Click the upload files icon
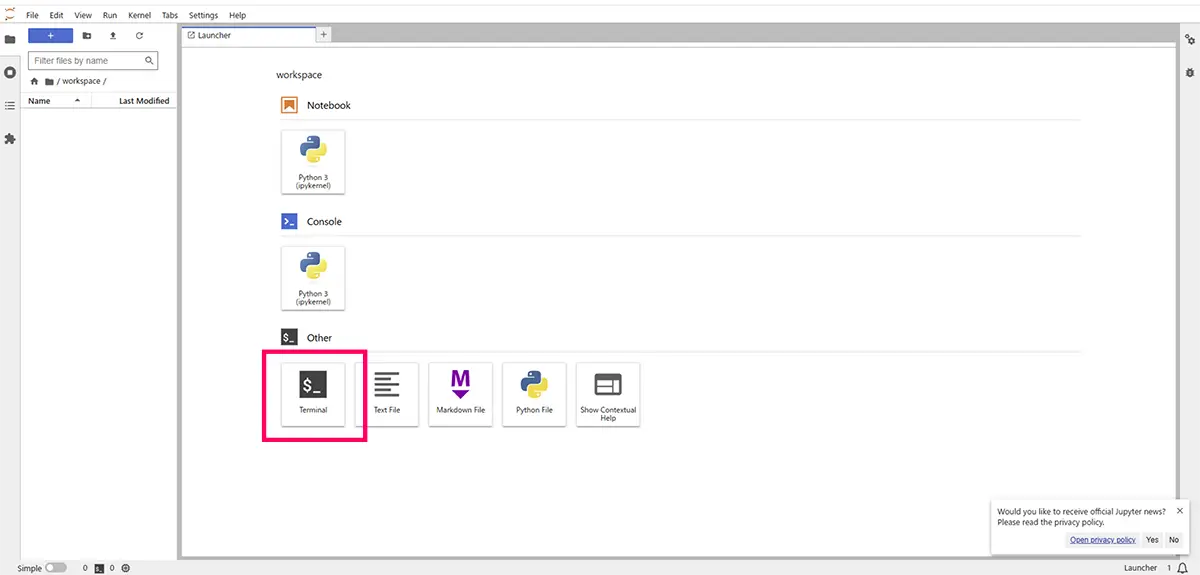 point(113,36)
